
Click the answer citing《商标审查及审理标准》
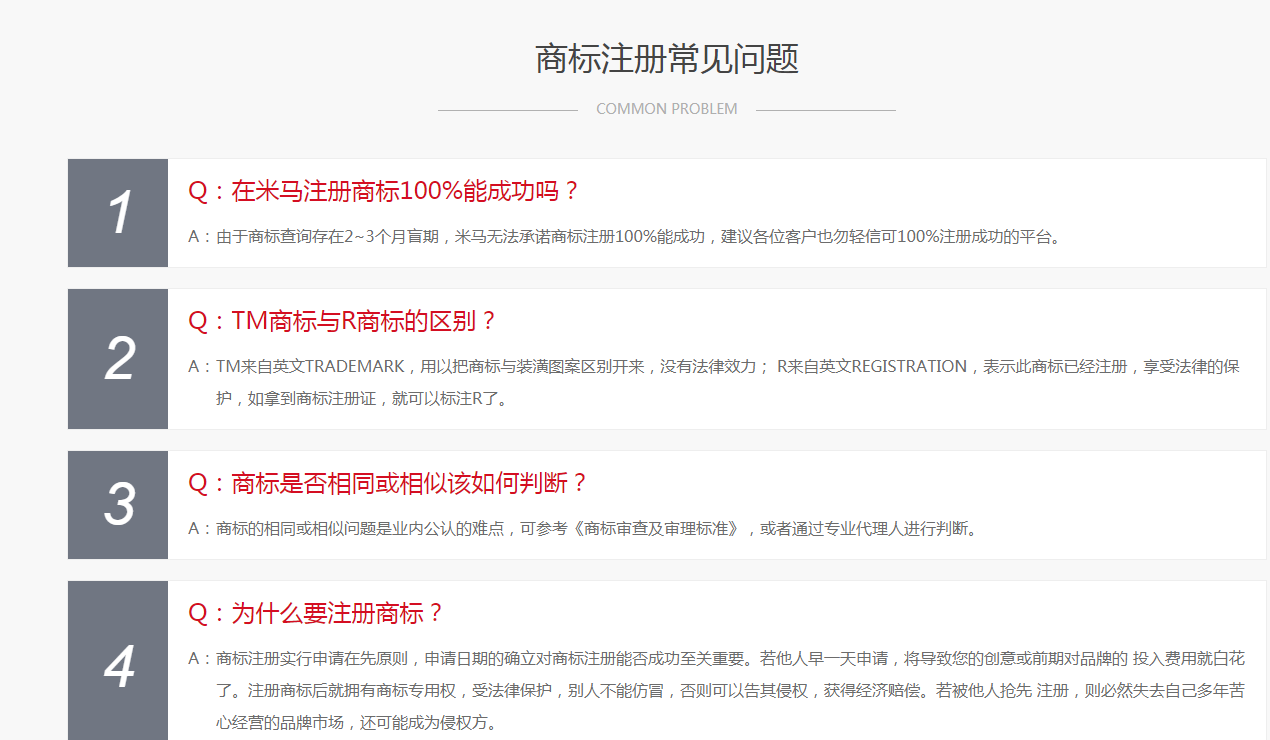point(582,529)
